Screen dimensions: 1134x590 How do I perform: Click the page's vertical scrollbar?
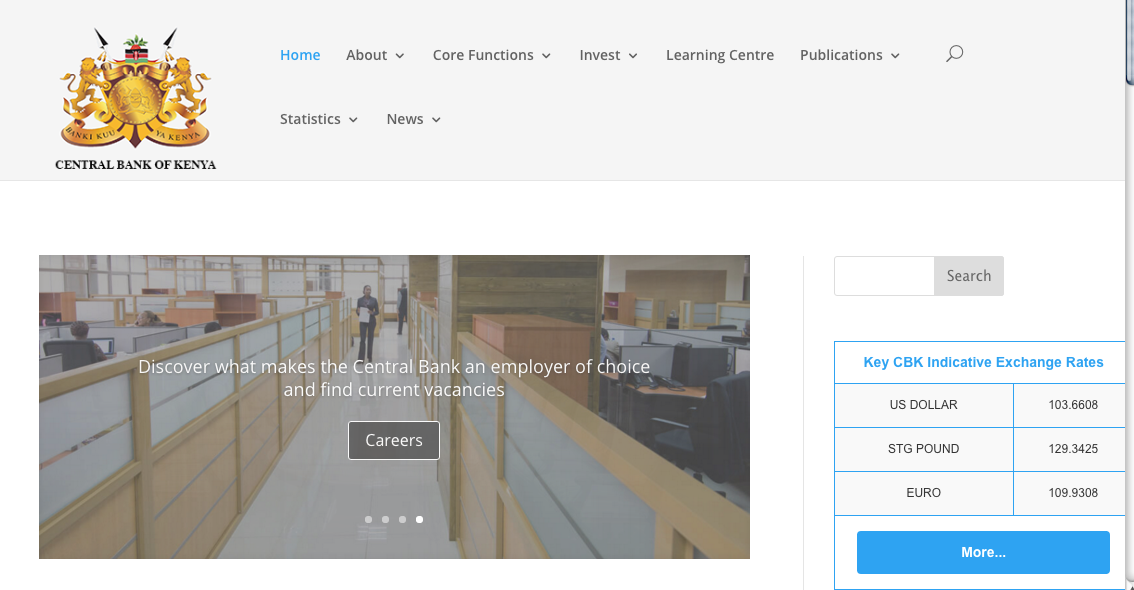tap(1129, 300)
